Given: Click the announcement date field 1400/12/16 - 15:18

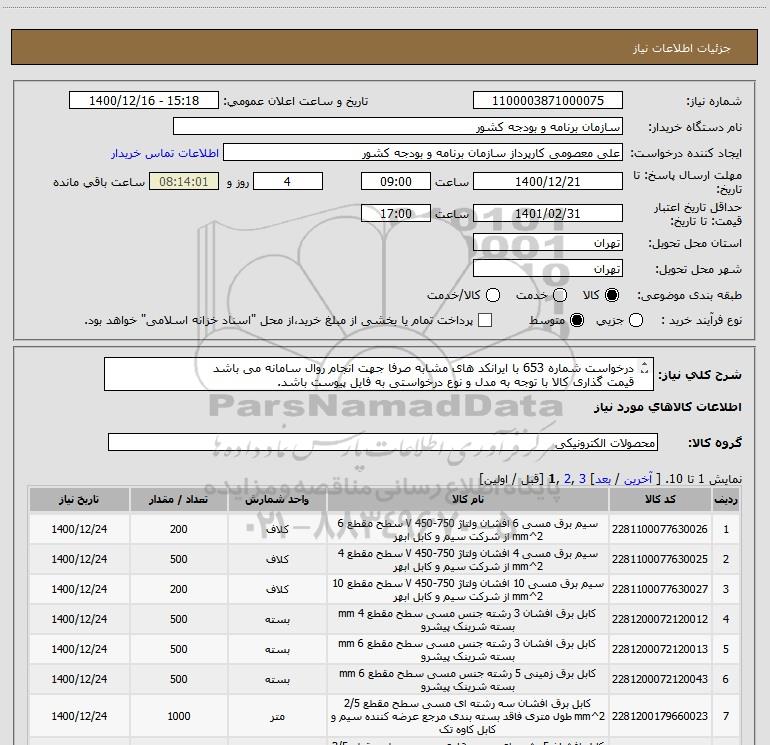Looking at the screenshot, I should pos(144,101).
